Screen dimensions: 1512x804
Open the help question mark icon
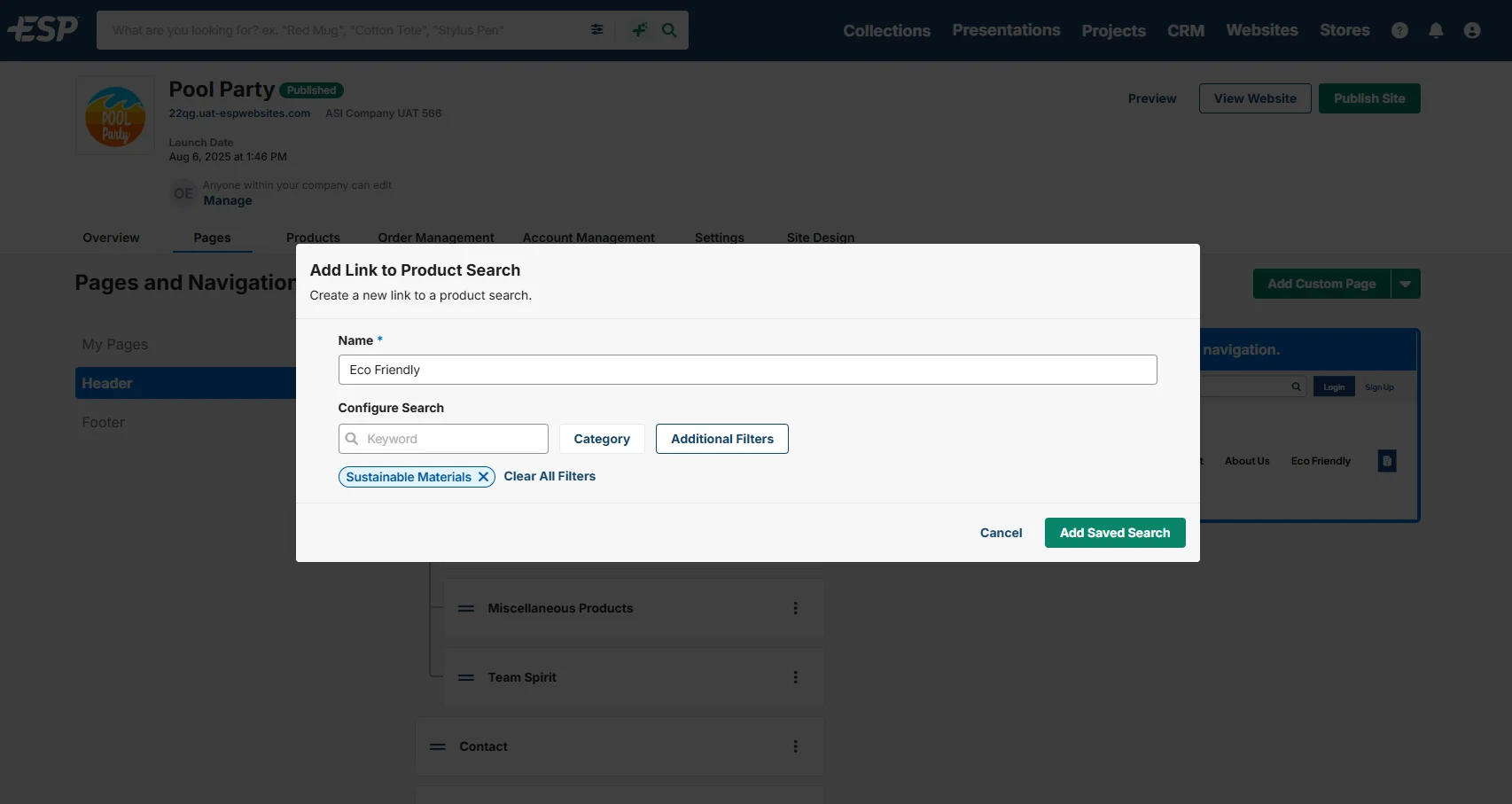1399,30
